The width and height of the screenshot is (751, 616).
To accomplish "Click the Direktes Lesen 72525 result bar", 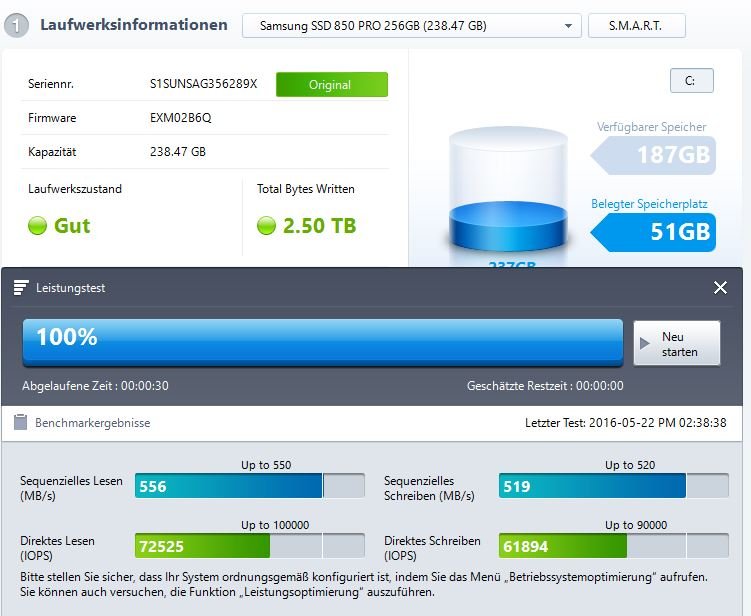I will [x=250, y=546].
